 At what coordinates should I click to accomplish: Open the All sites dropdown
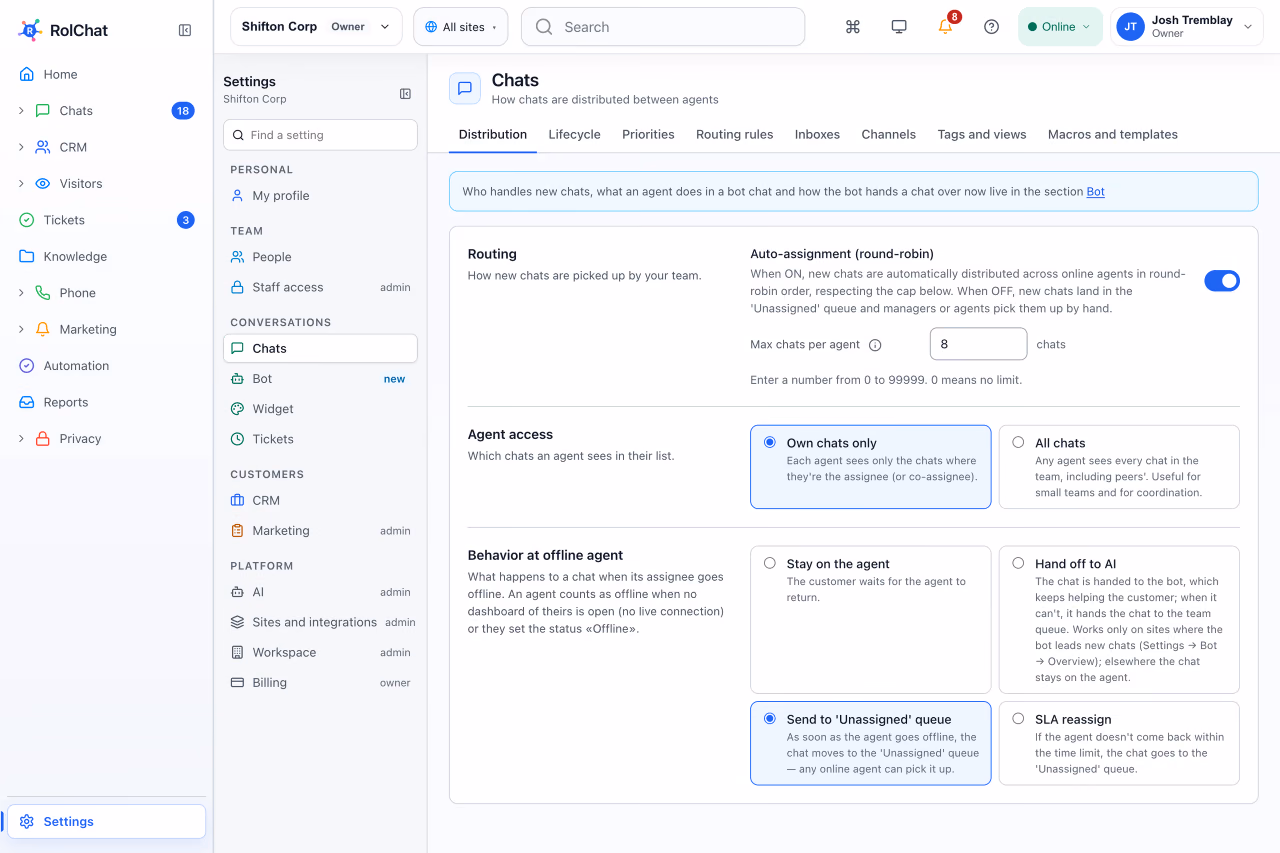[x=461, y=27]
